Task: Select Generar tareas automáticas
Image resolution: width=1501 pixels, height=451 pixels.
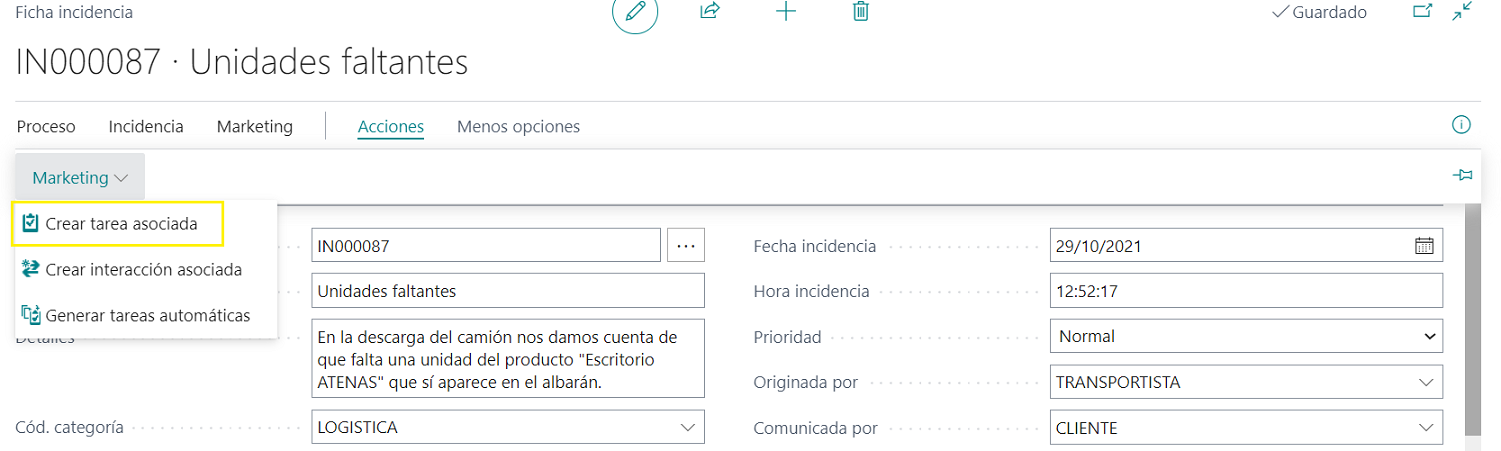Action: click(x=147, y=316)
